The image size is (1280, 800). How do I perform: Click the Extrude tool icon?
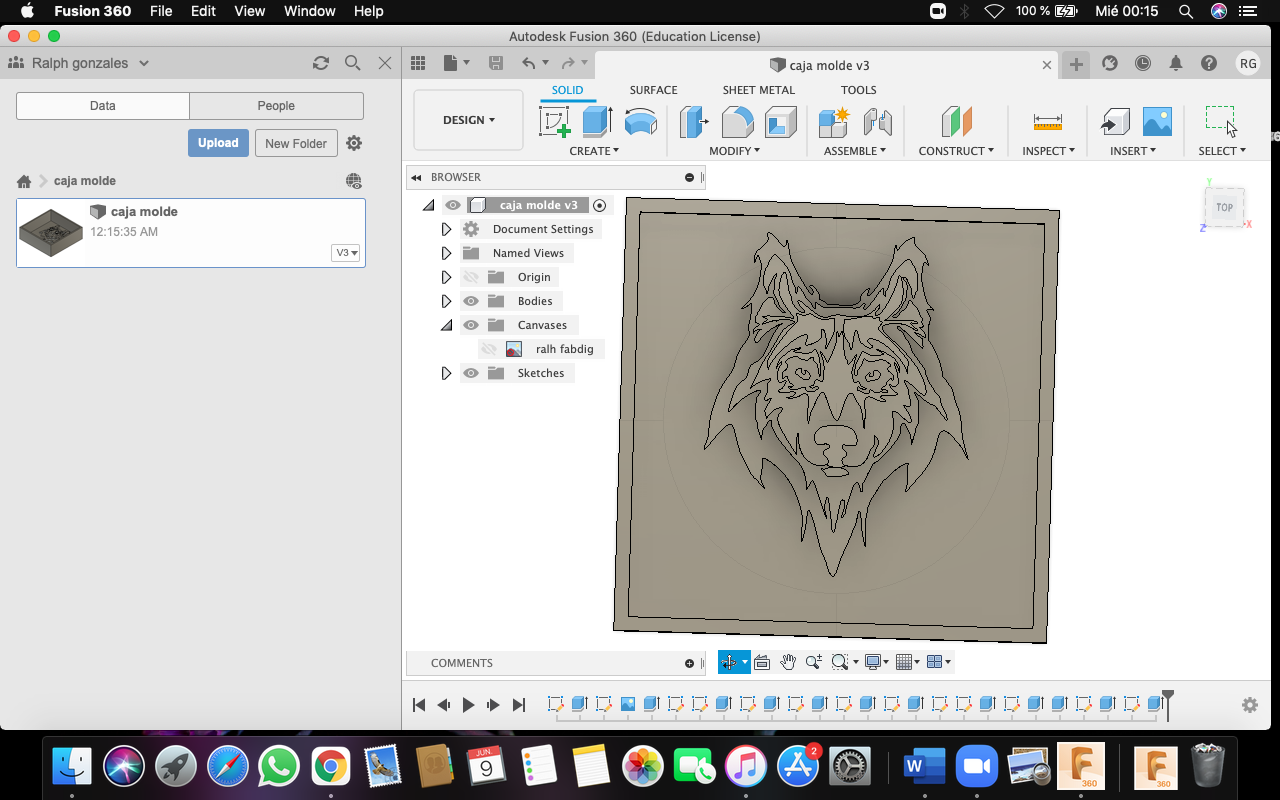click(x=597, y=122)
